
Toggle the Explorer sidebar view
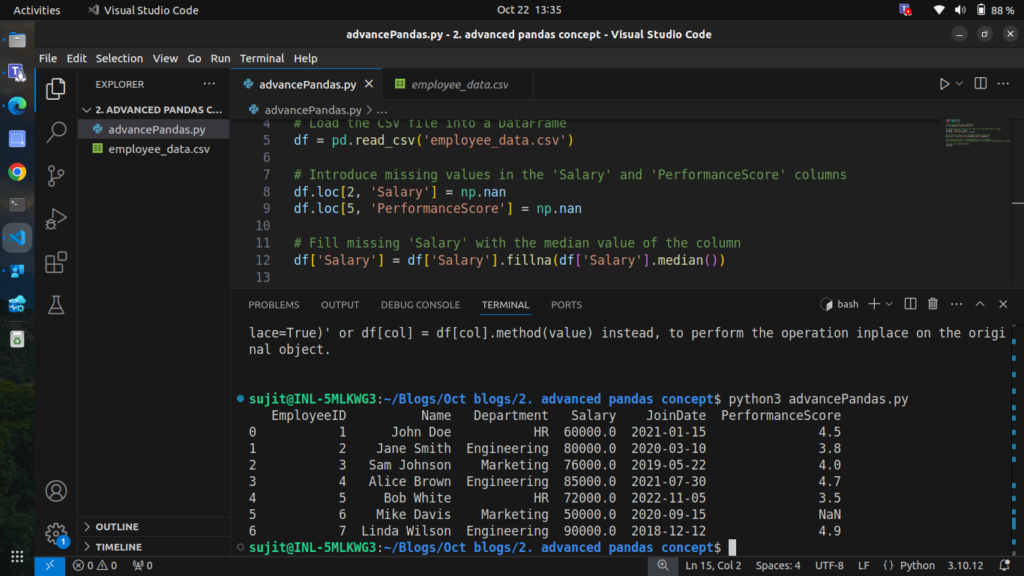tap(57, 88)
